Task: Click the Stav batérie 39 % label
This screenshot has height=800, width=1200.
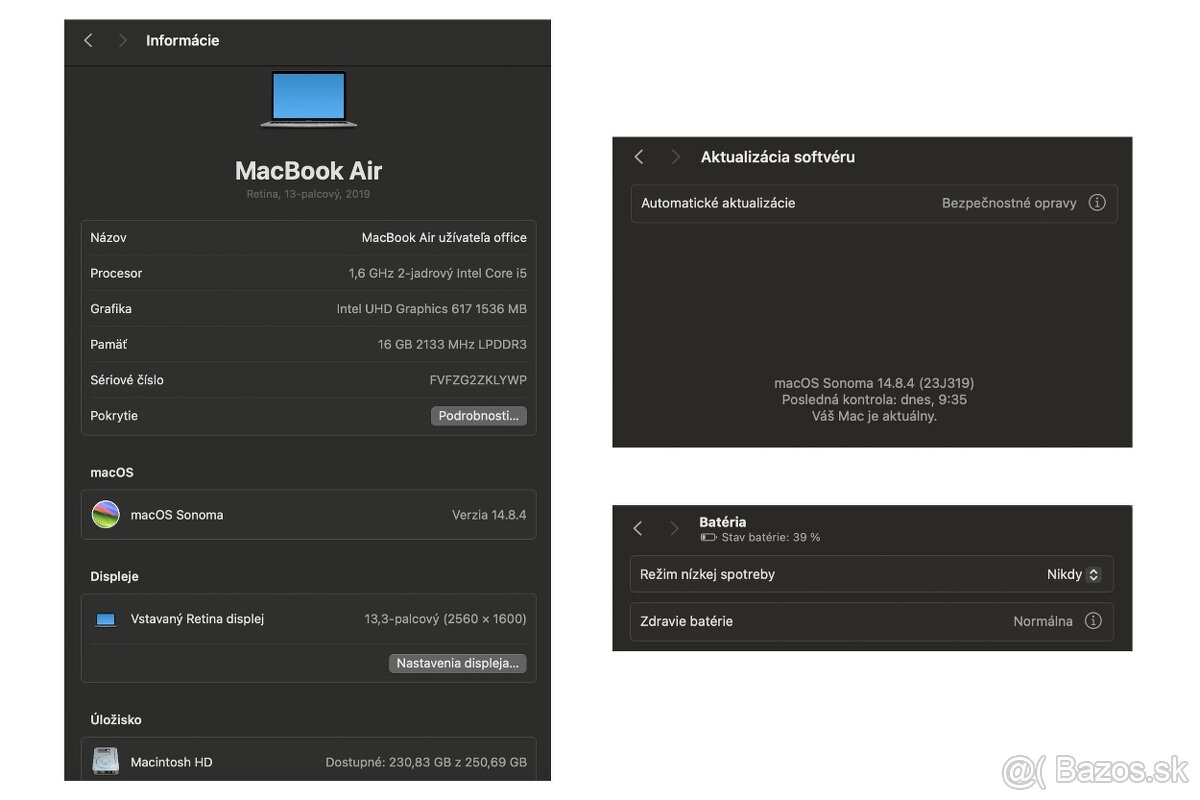Action: coord(770,537)
